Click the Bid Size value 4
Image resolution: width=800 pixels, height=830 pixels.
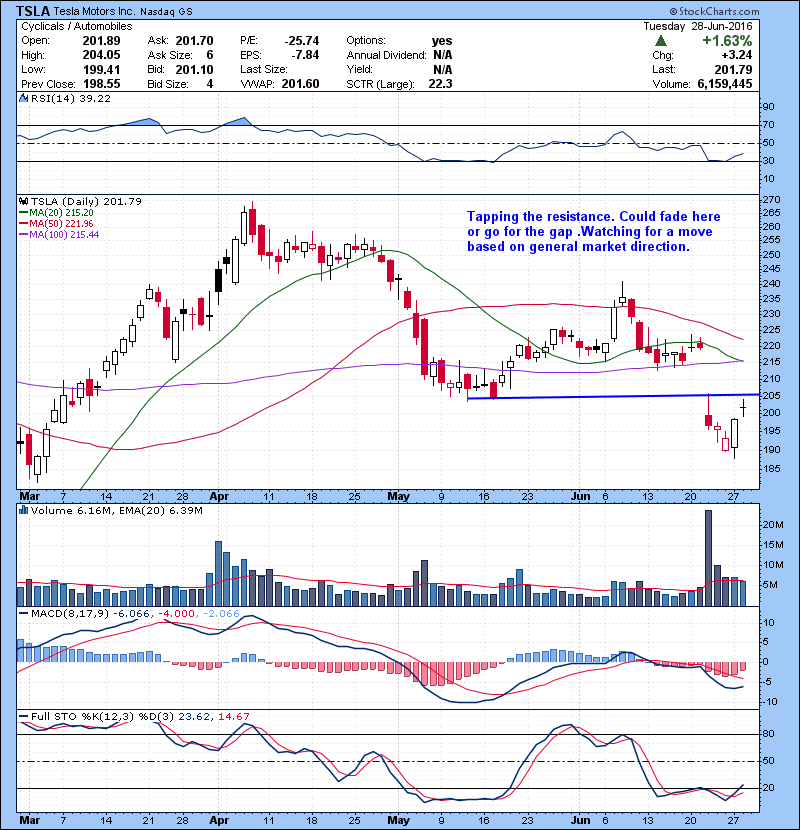210,84
